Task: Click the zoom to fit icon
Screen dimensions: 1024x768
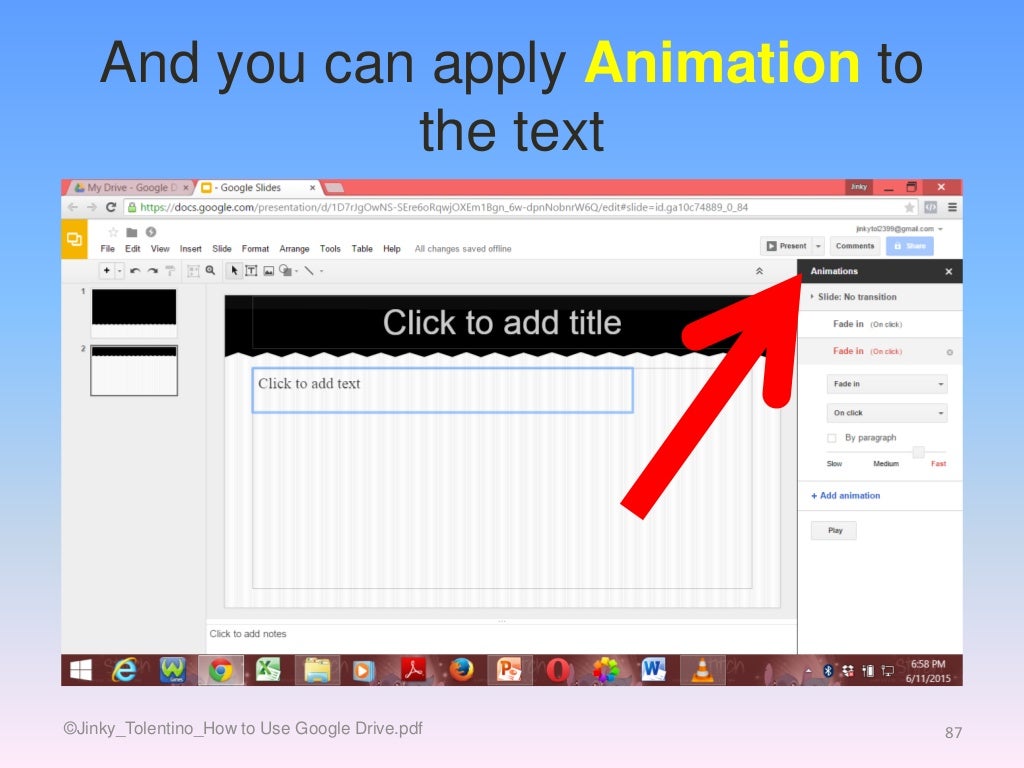Action: [x=193, y=270]
